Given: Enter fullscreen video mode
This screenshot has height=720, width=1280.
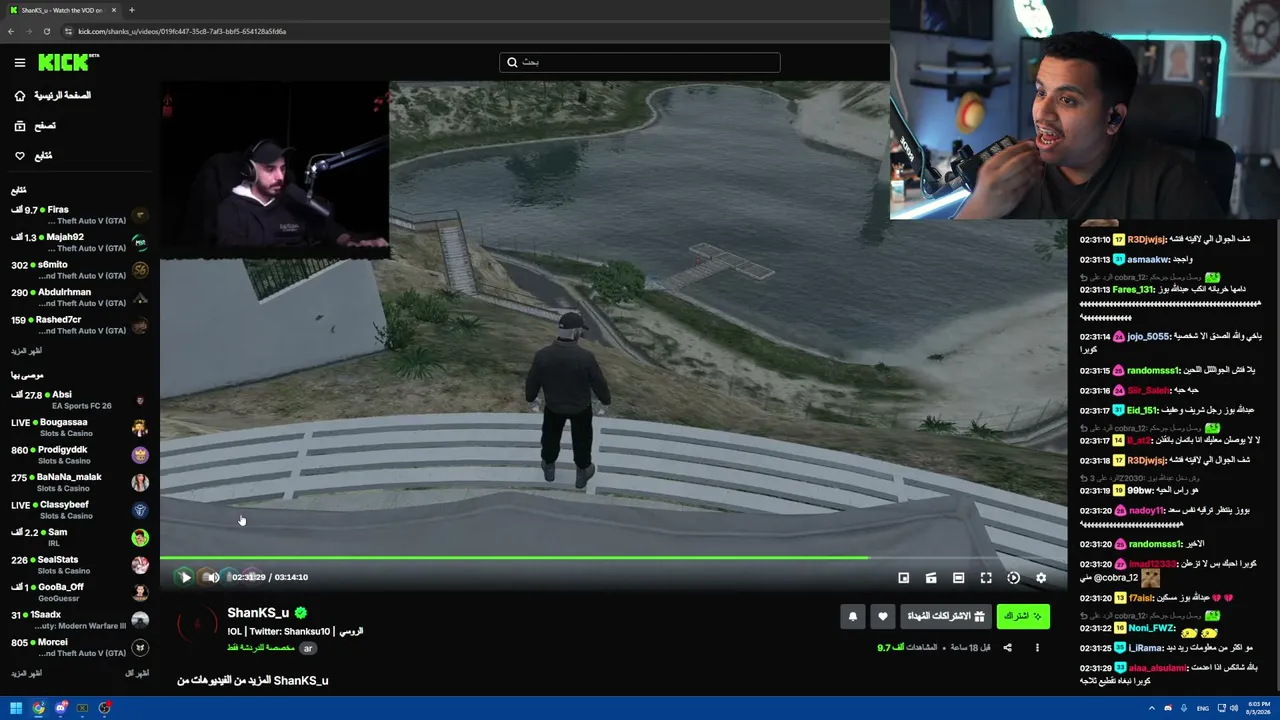Looking at the screenshot, I should point(986,578).
